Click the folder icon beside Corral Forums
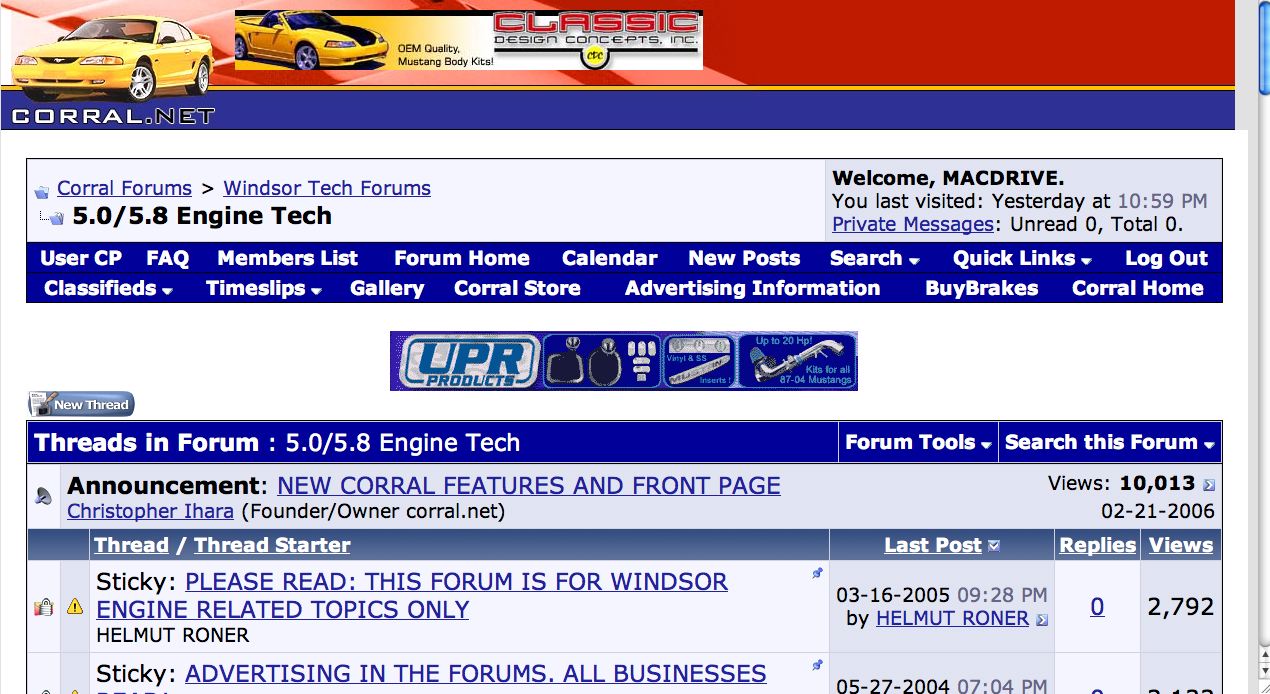1270x694 pixels. click(x=42, y=191)
